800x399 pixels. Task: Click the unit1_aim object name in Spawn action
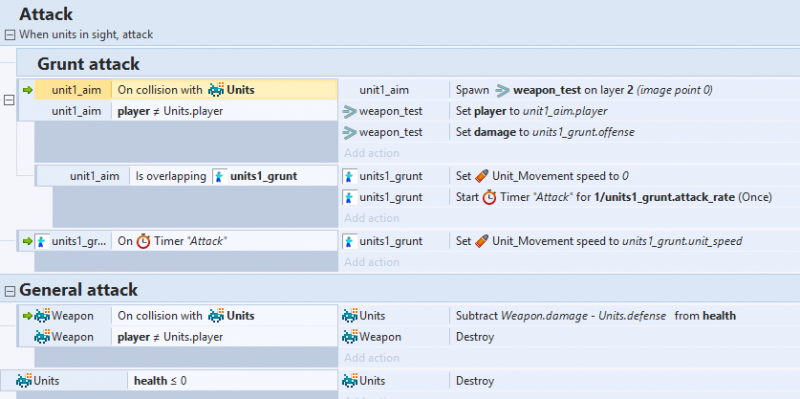(384, 90)
